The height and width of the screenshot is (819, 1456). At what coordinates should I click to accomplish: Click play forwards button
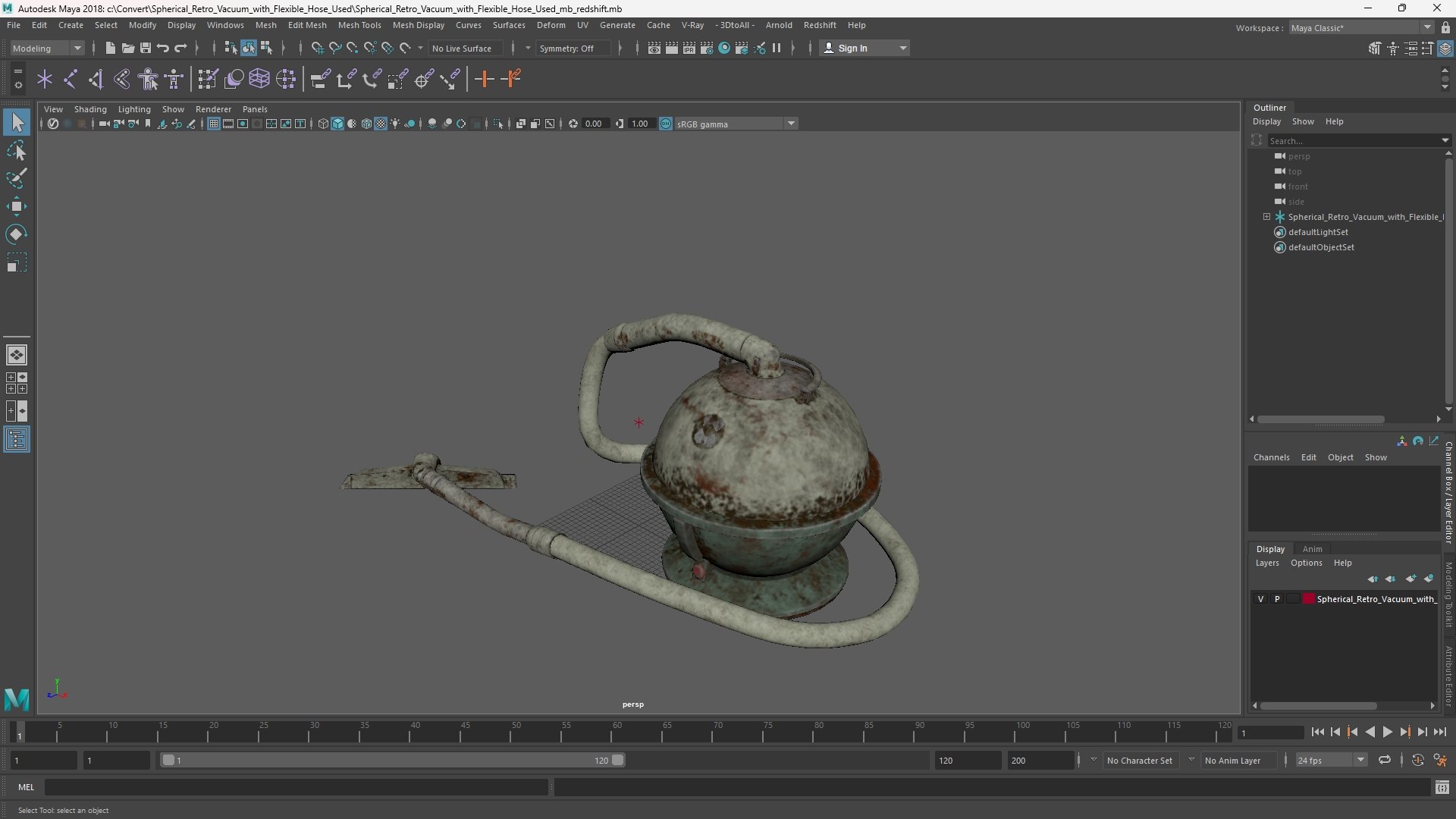1387,733
